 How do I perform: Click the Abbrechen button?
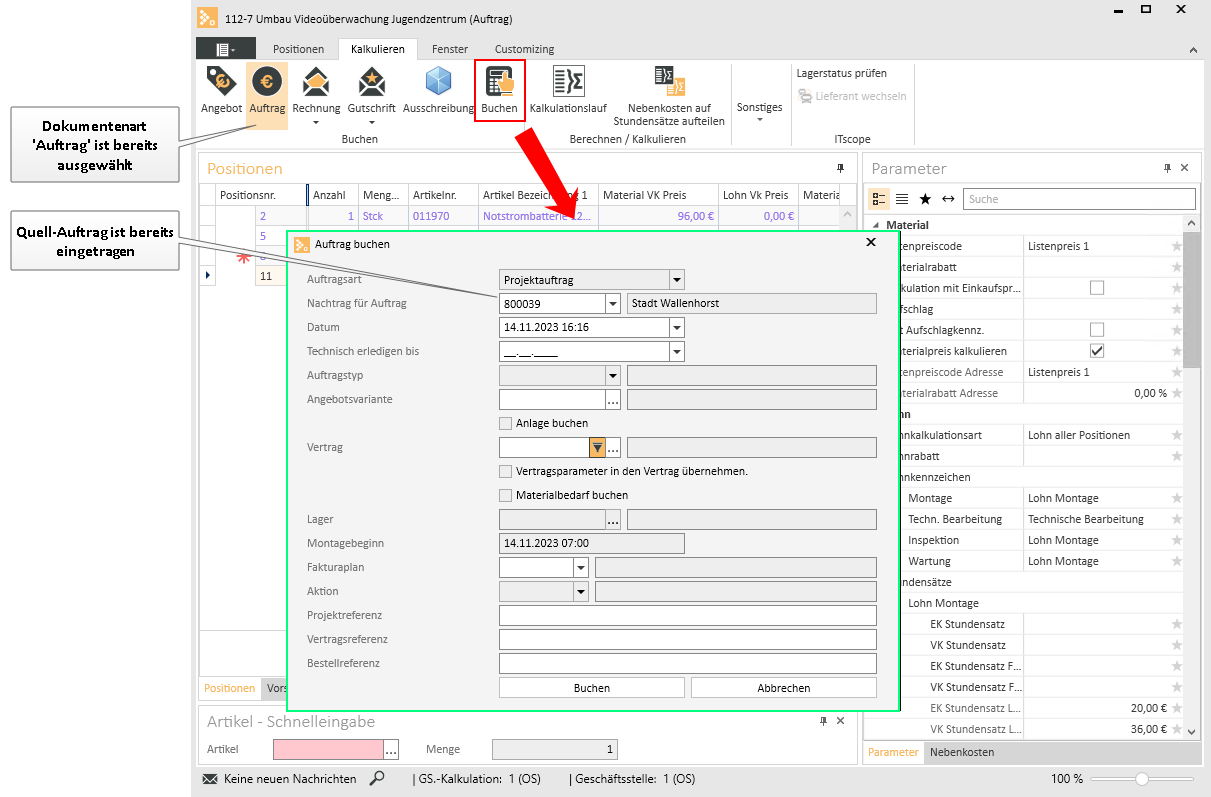[x=784, y=688]
